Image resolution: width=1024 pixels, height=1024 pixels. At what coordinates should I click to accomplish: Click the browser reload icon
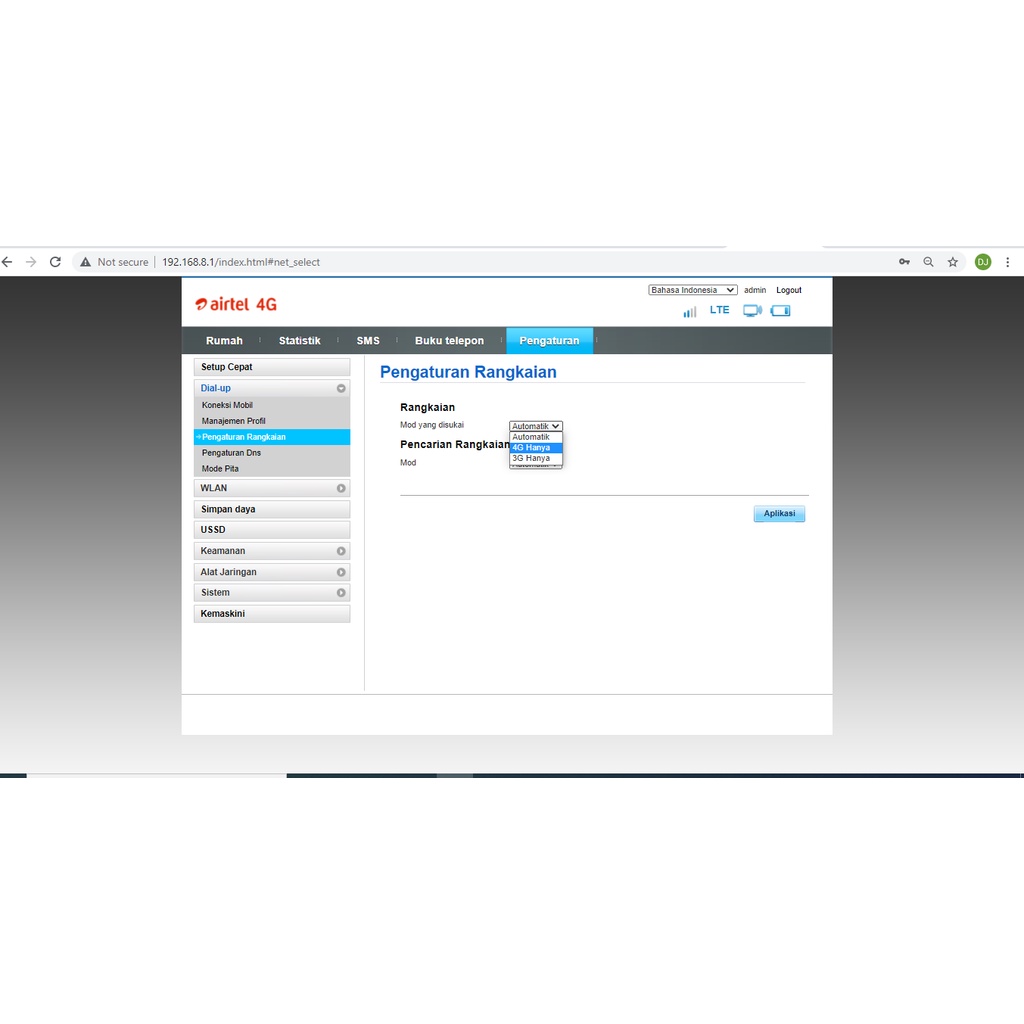pos(55,262)
